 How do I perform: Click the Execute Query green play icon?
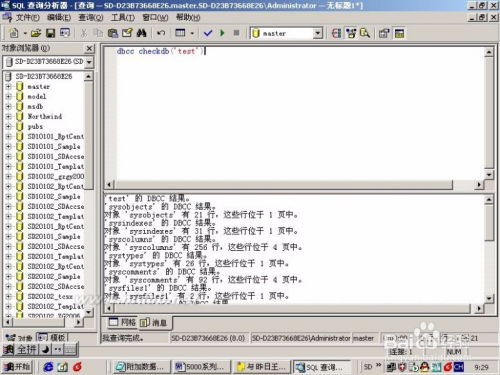[222, 33]
